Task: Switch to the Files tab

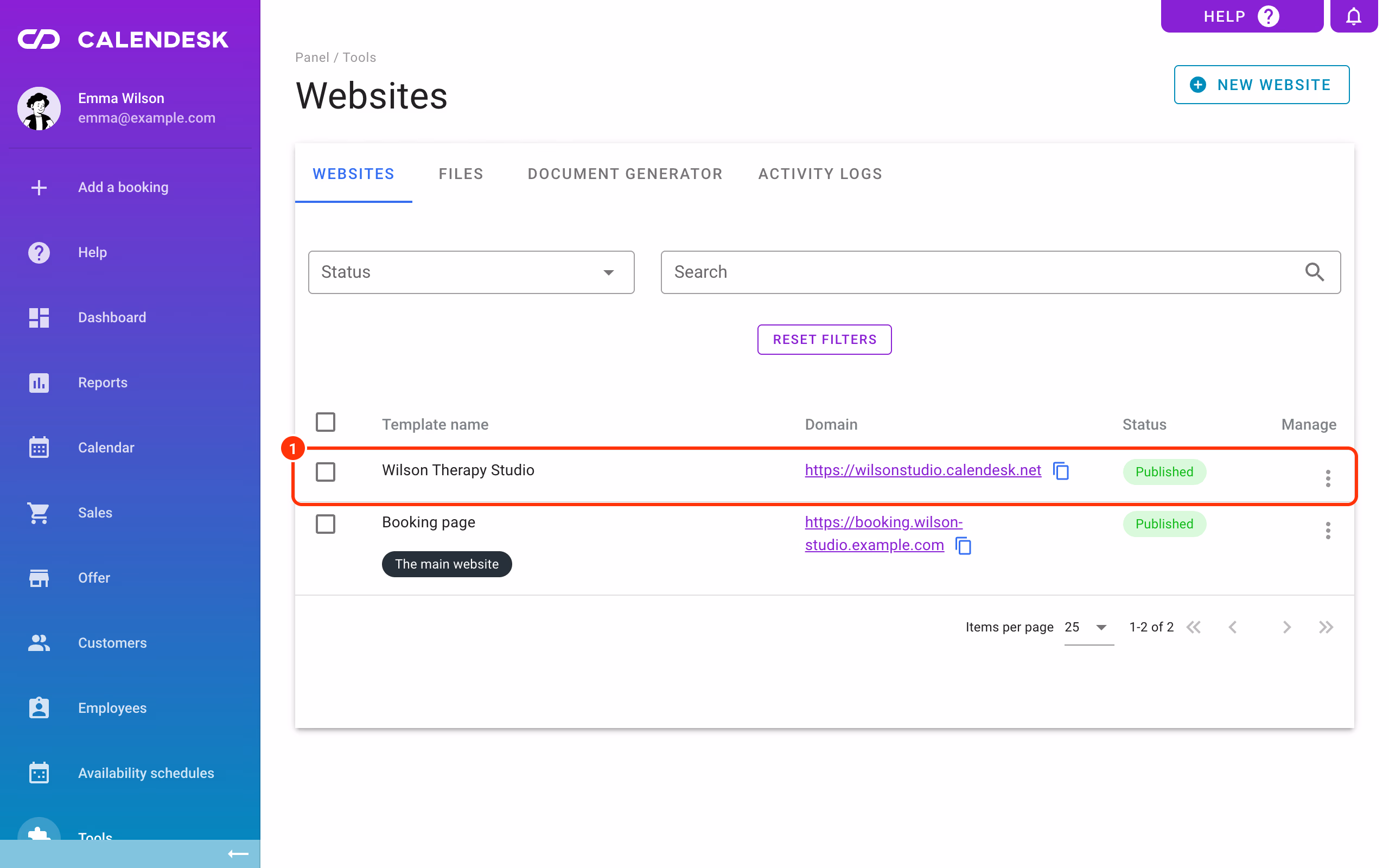Action: click(x=461, y=174)
